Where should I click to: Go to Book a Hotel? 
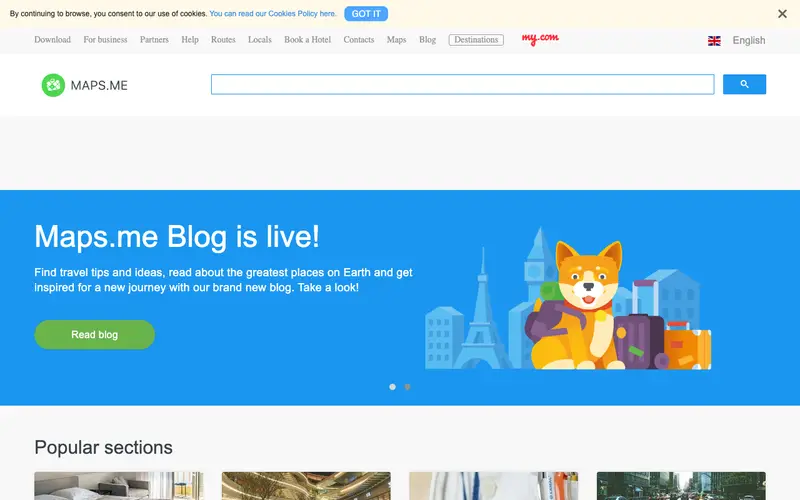click(307, 40)
